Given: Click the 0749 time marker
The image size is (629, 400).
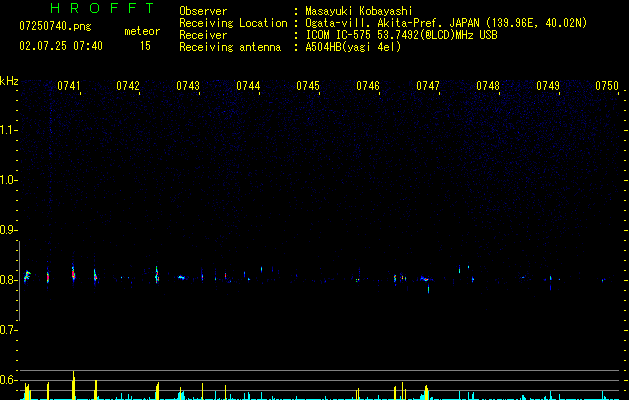Looking at the screenshot, I should pos(548,86).
